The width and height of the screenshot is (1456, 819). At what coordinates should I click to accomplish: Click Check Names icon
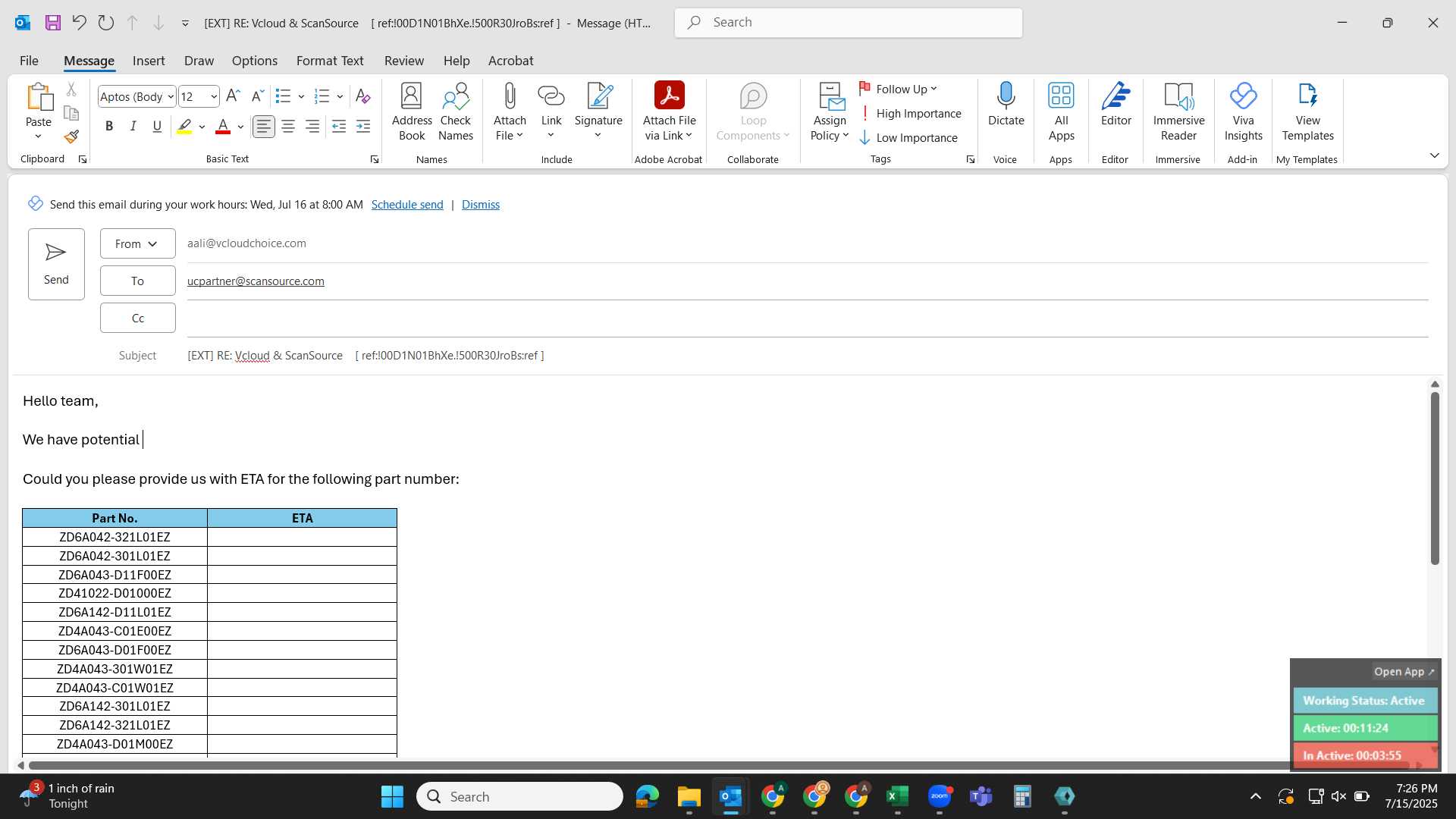456,112
